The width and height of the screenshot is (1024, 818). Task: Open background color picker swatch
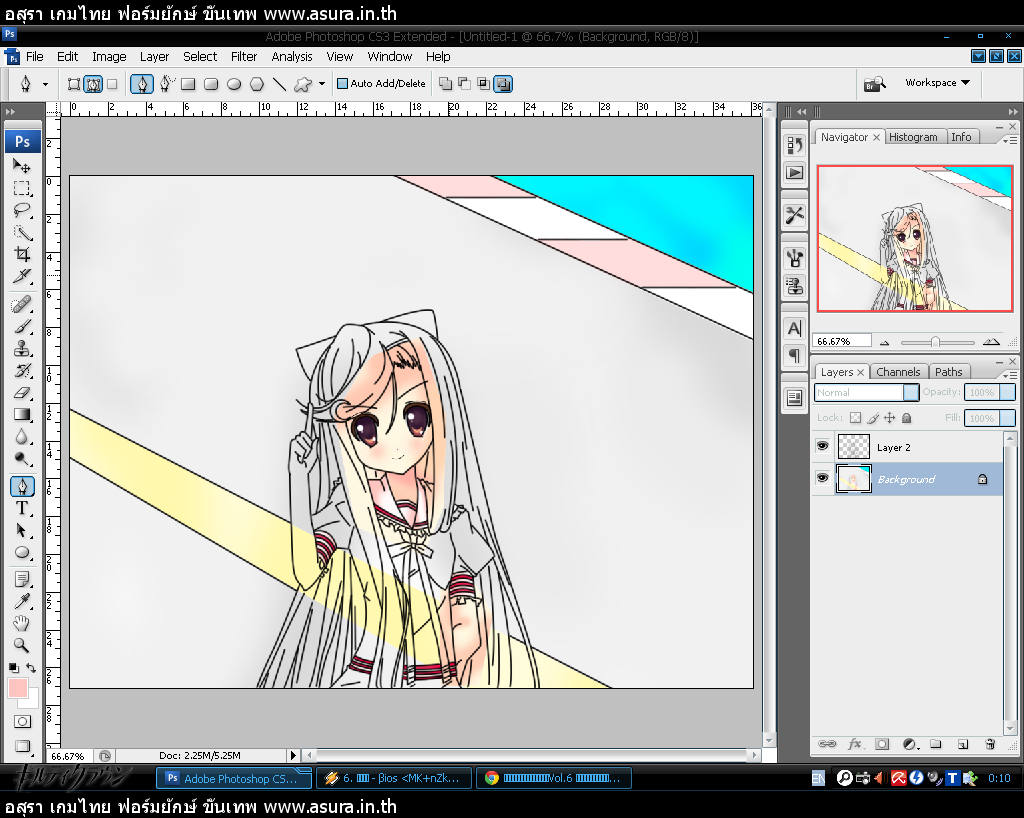point(31,701)
